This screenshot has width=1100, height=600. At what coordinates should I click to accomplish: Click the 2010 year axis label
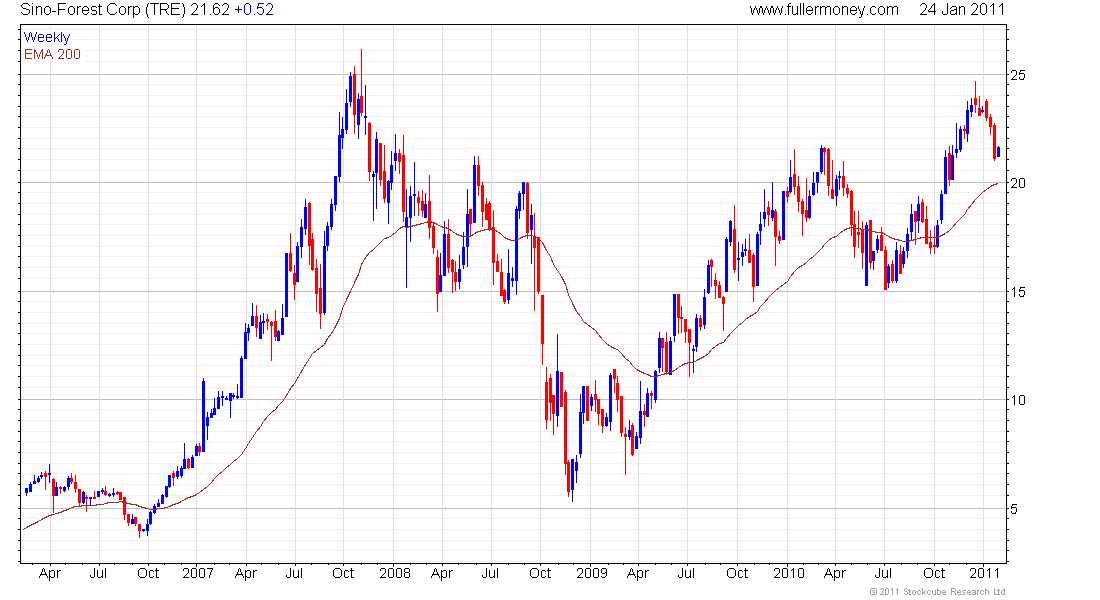(789, 573)
